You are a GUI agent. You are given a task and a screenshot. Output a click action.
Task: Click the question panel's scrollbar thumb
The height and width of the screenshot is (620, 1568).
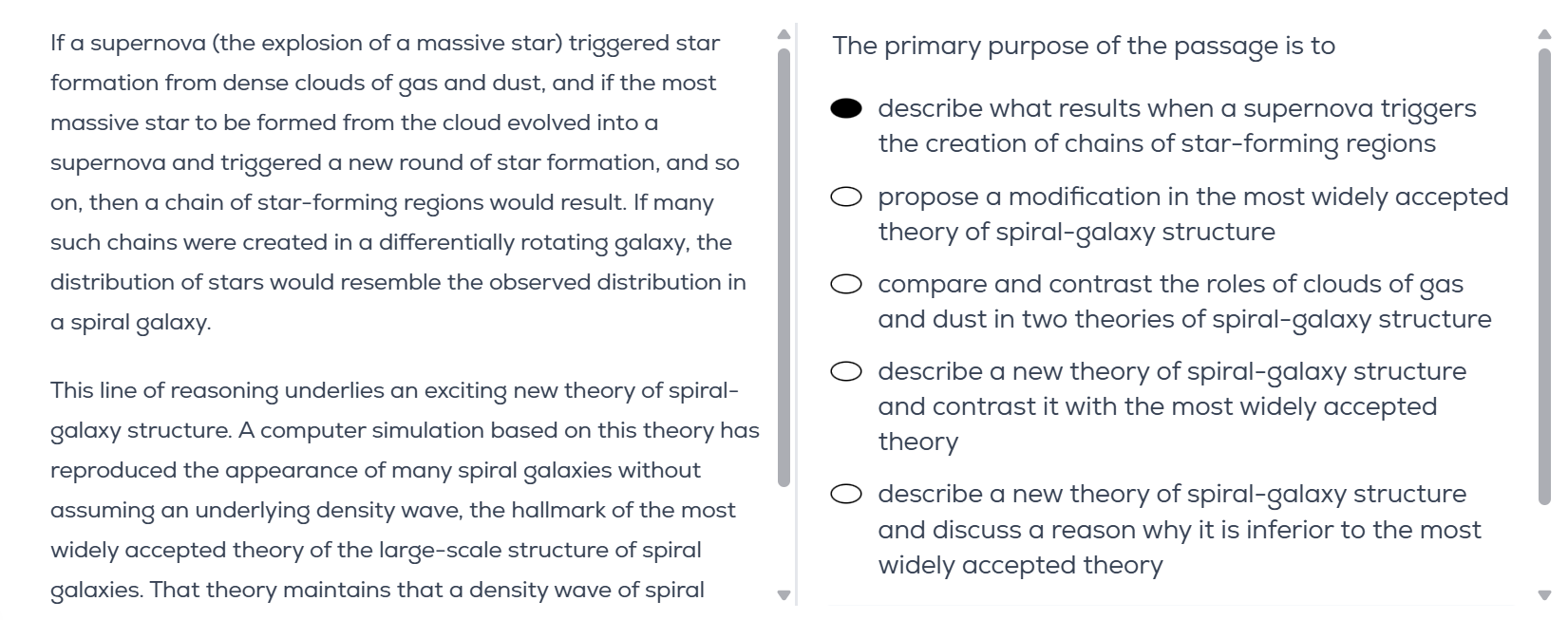coord(1544,275)
